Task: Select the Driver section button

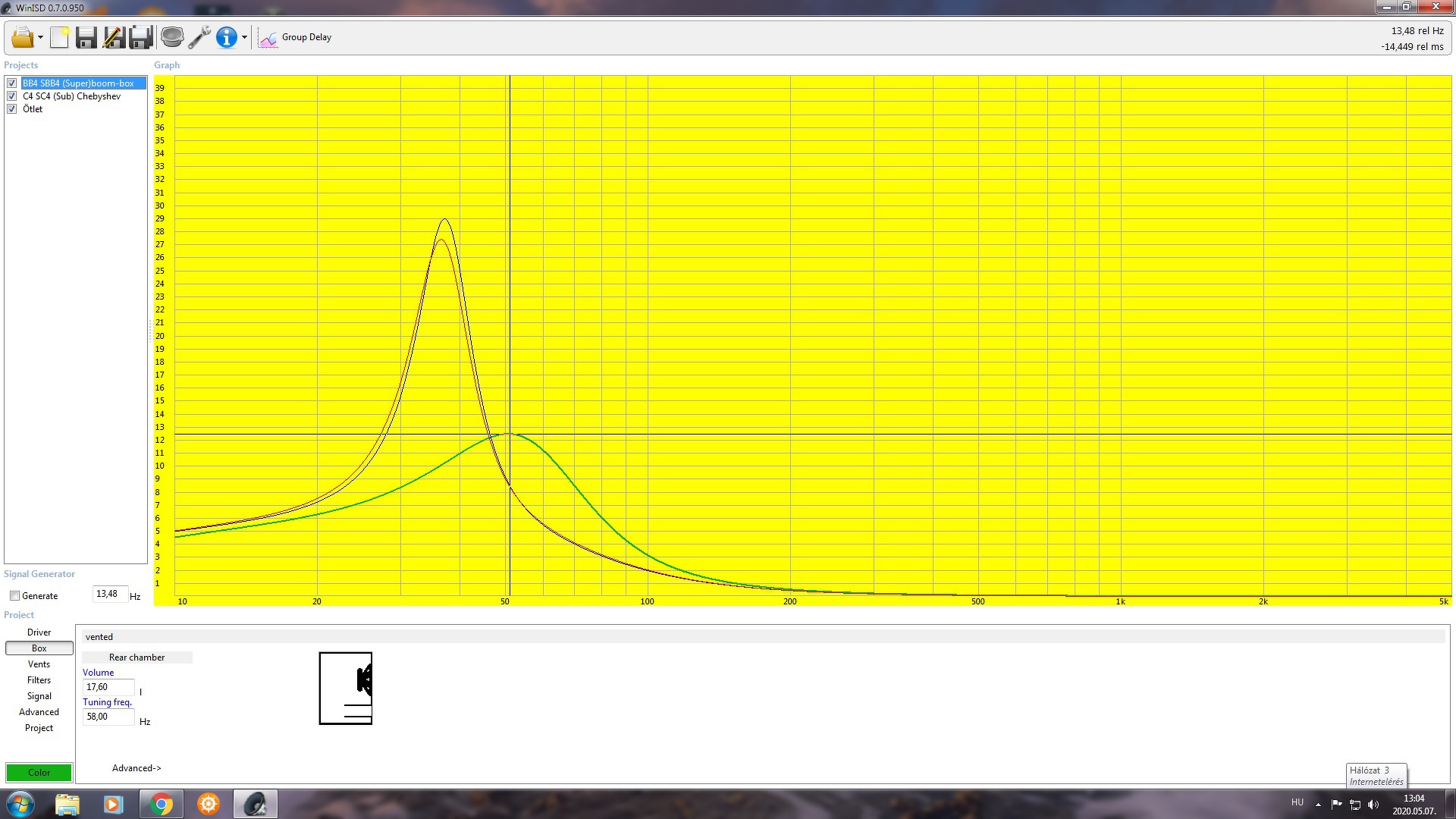Action: point(39,632)
